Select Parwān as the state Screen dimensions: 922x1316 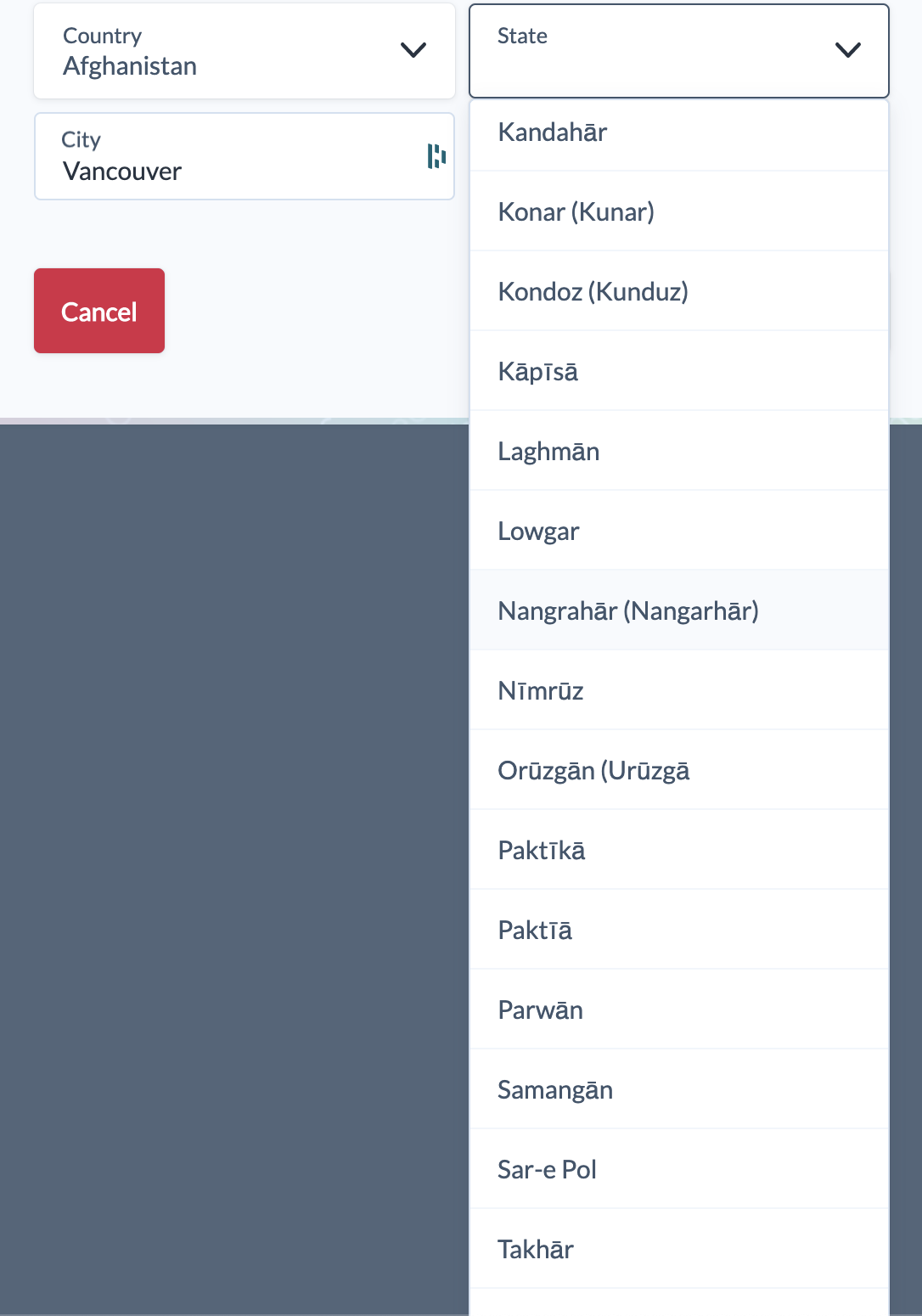coord(540,1009)
